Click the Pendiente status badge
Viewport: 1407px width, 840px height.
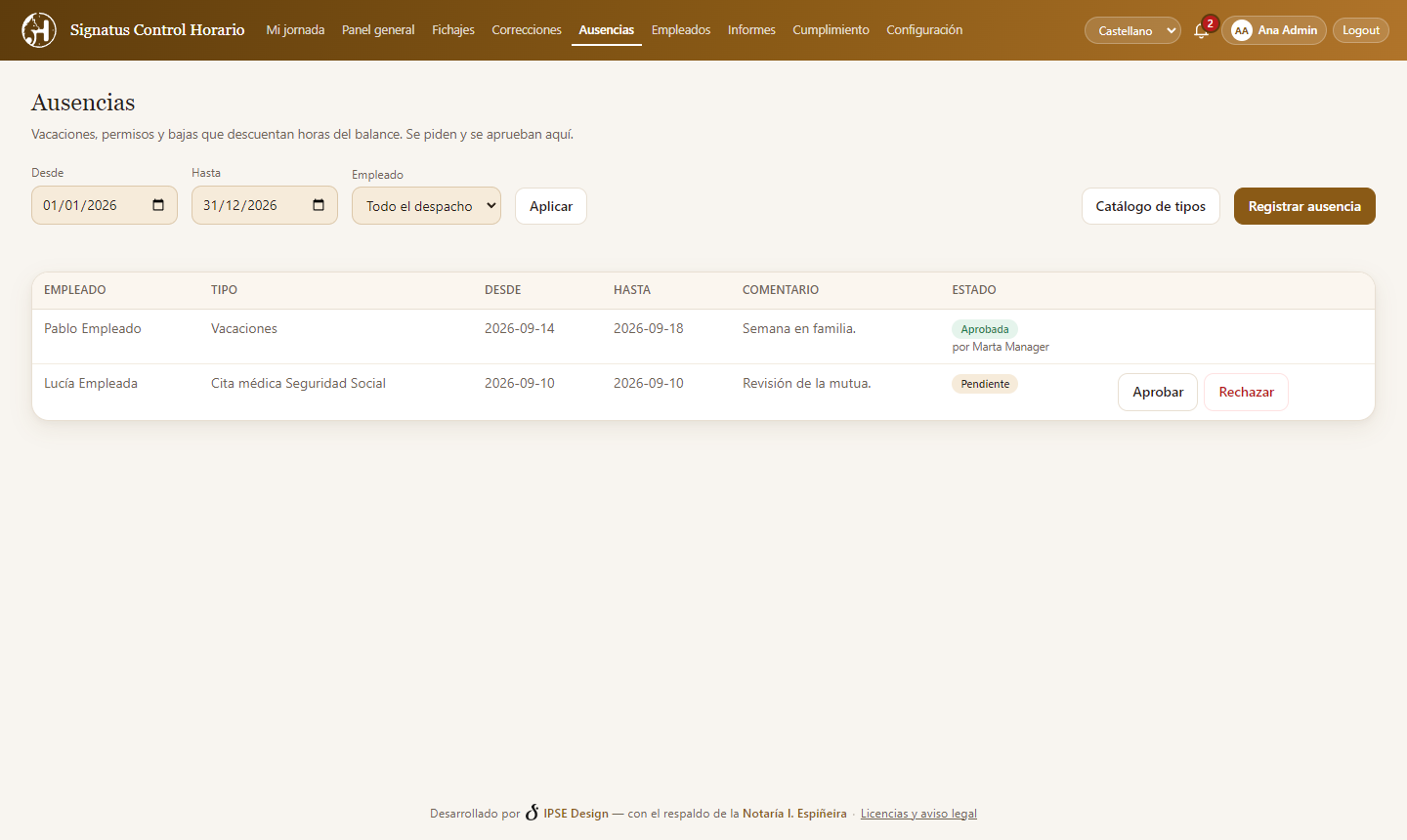[x=985, y=384]
